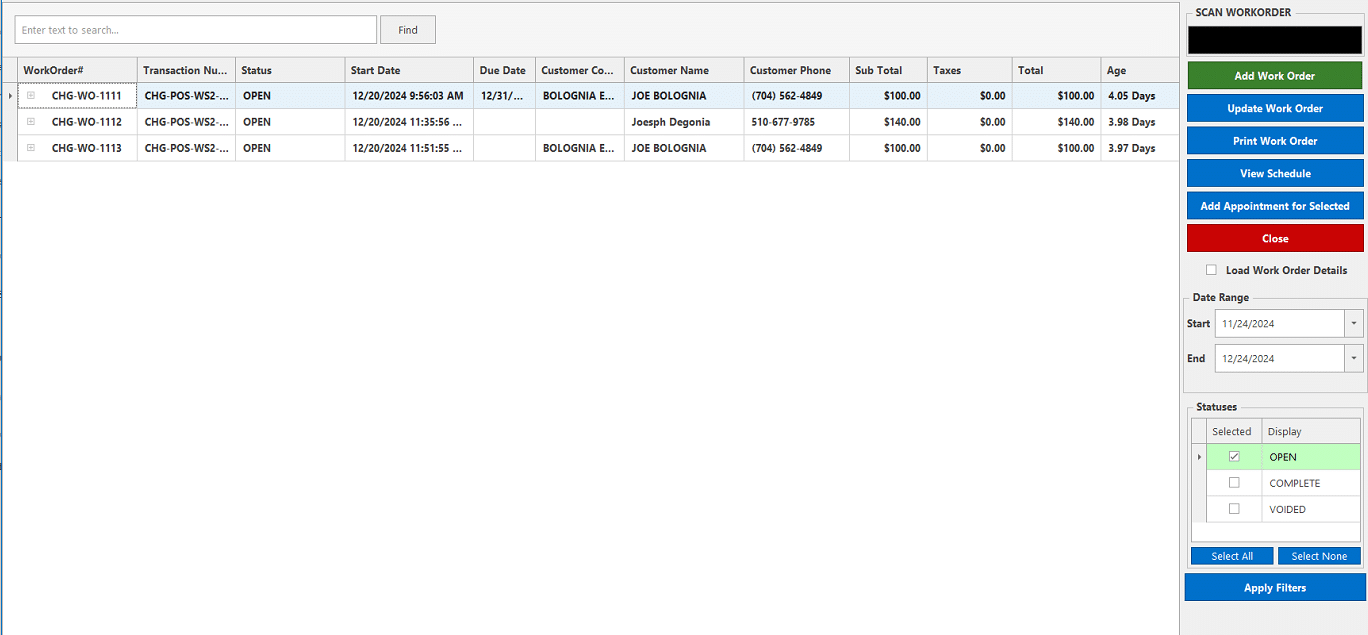The image size is (1368, 635).
Task: Click the 4.05 Days age cell
Action: pyautogui.click(x=1139, y=96)
